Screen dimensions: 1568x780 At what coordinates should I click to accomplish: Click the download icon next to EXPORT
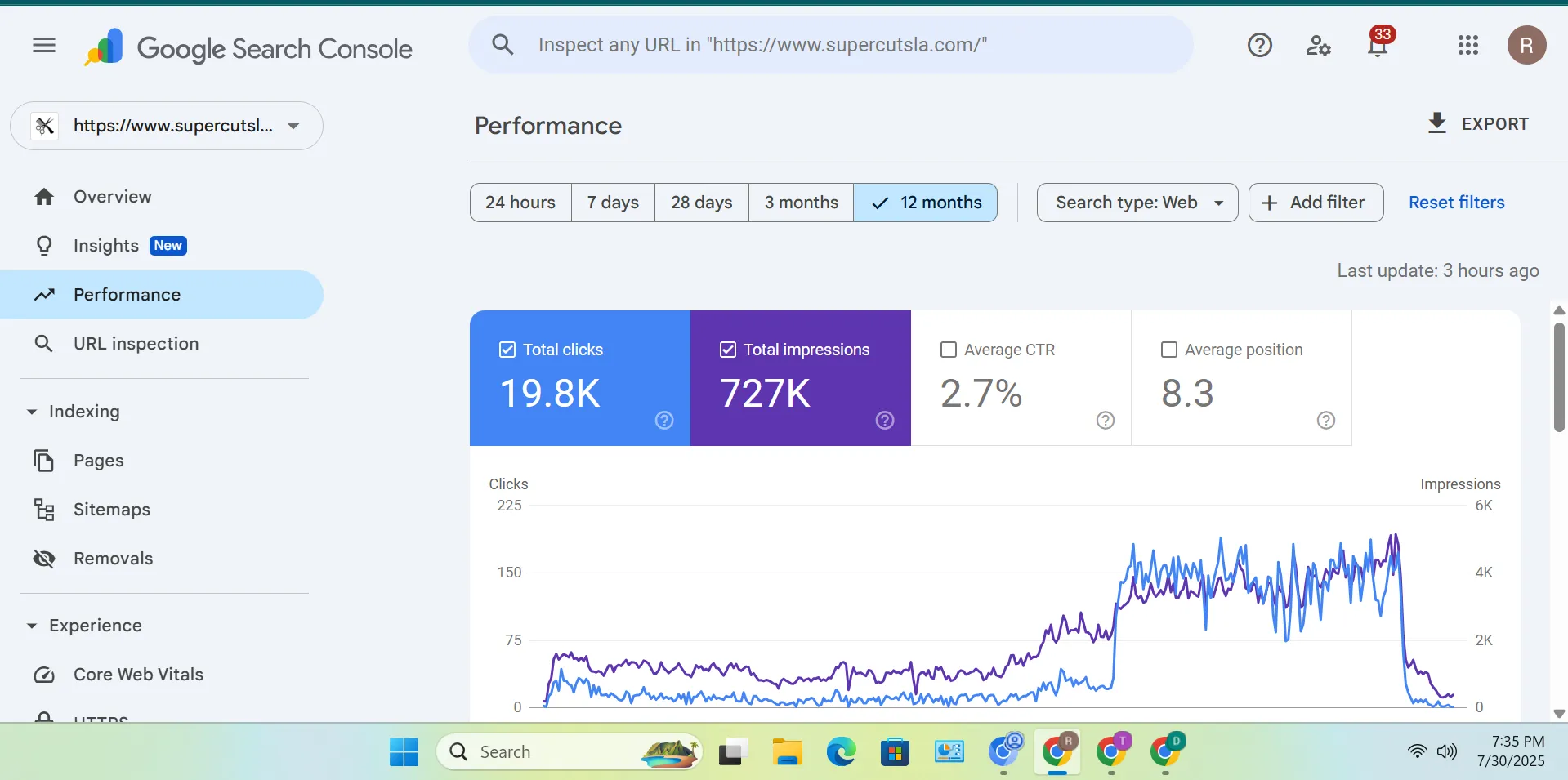point(1436,123)
